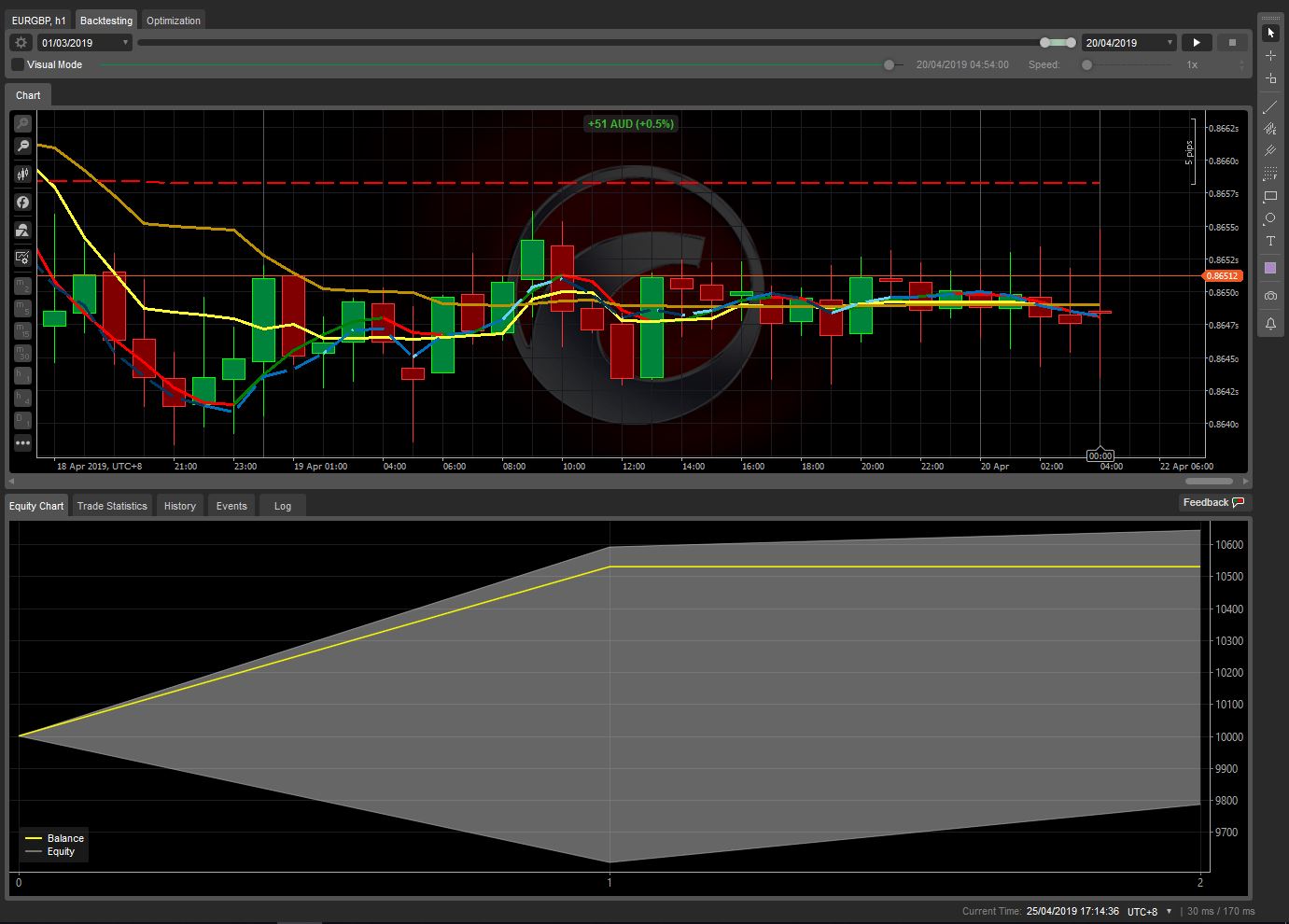1289x924 pixels.
Task: Switch timeframe to h1
Action: (22, 375)
